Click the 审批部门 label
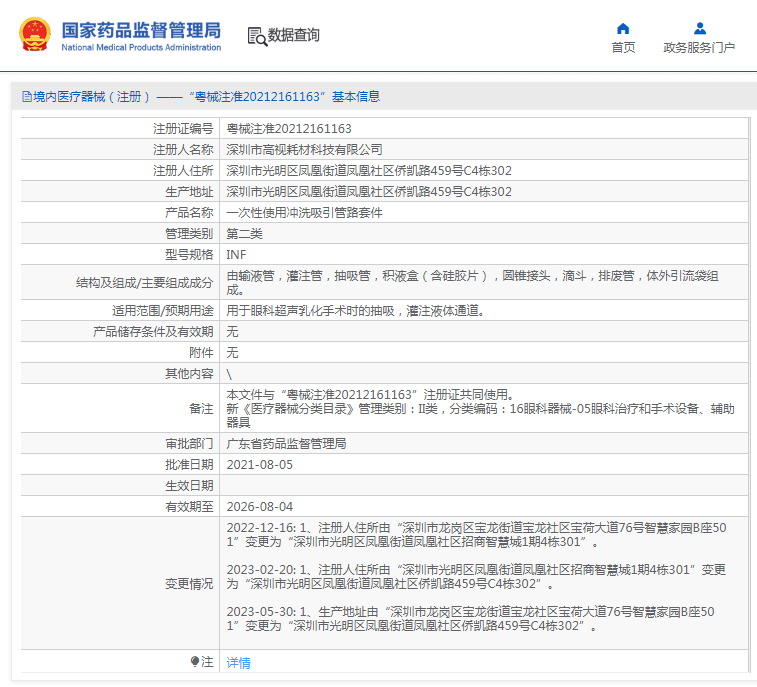This screenshot has height=687, width=757. pyautogui.click(x=189, y=444)
